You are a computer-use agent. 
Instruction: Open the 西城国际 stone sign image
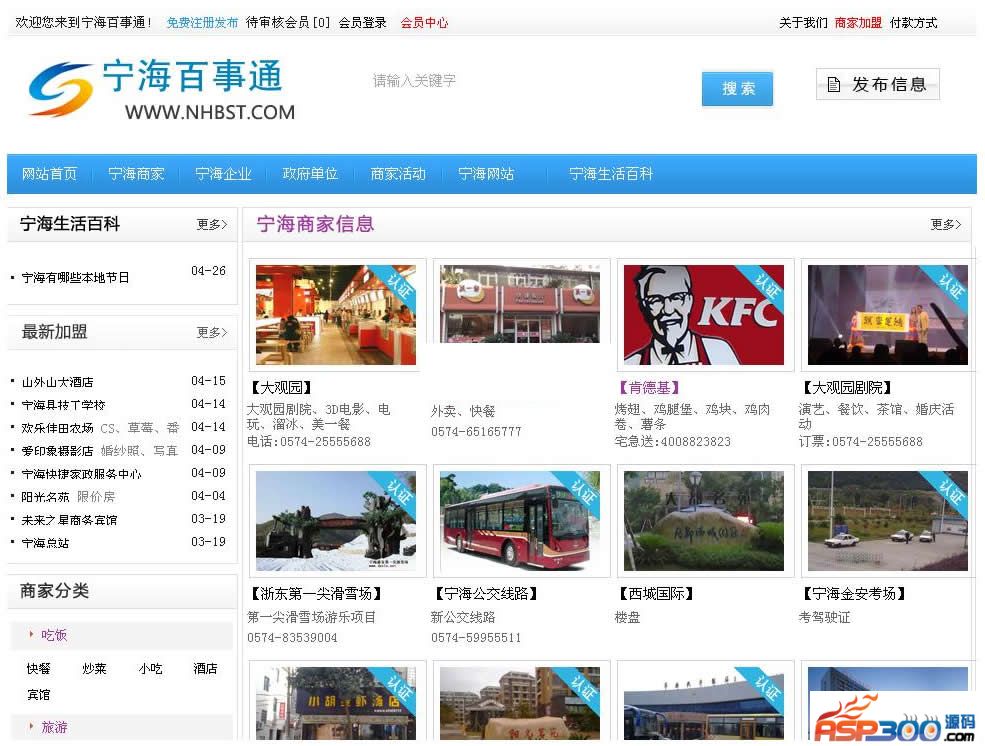(x=704, y=520)
